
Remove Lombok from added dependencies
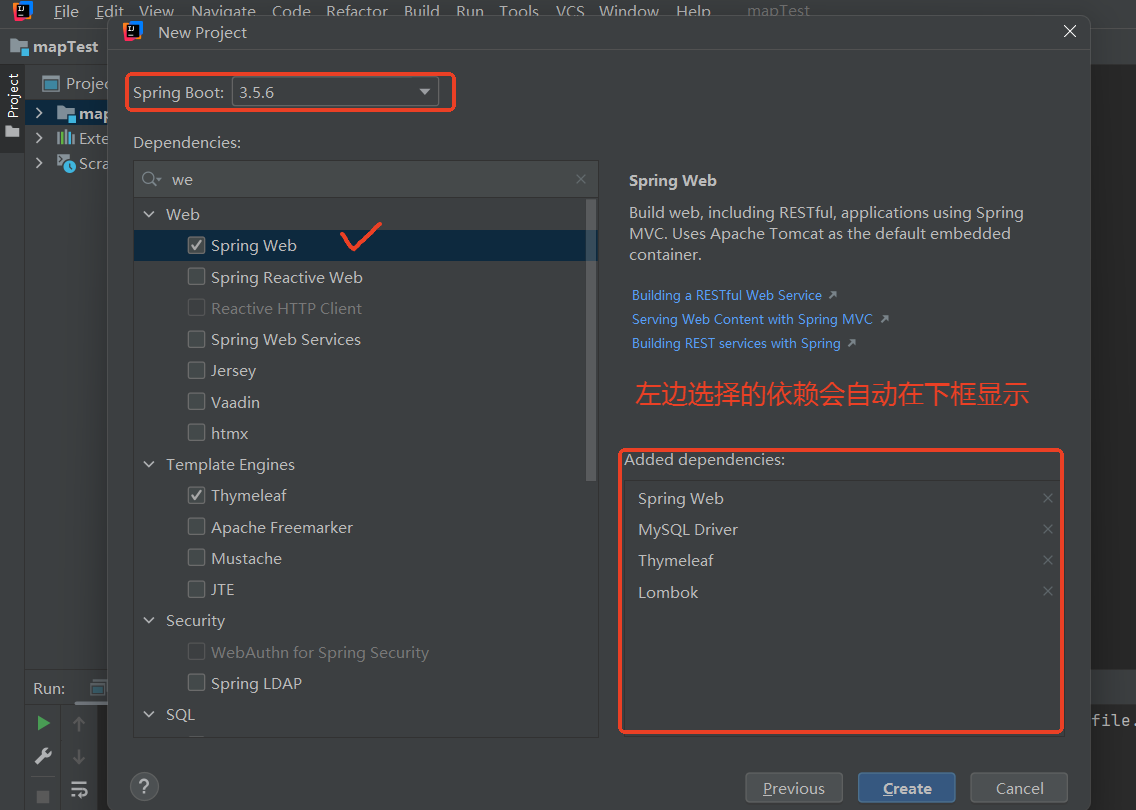coord(1048,591)
